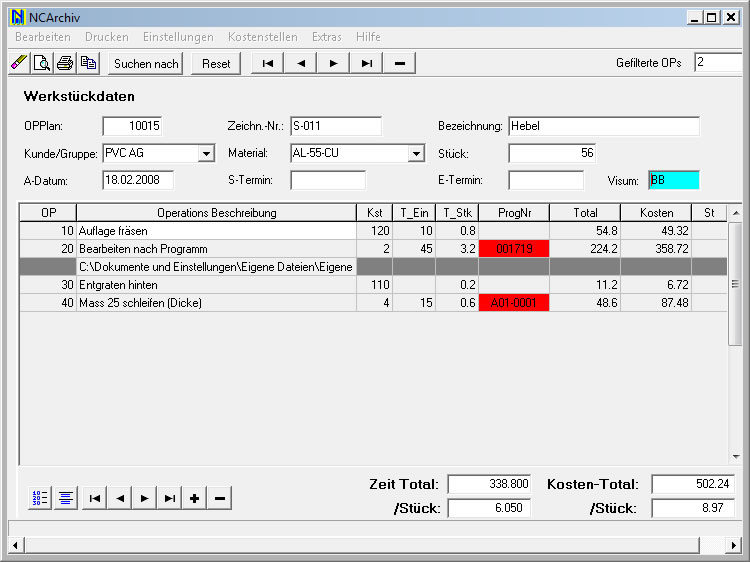
Task: Open the Kostenstellen menu
Action: [262, 36]
